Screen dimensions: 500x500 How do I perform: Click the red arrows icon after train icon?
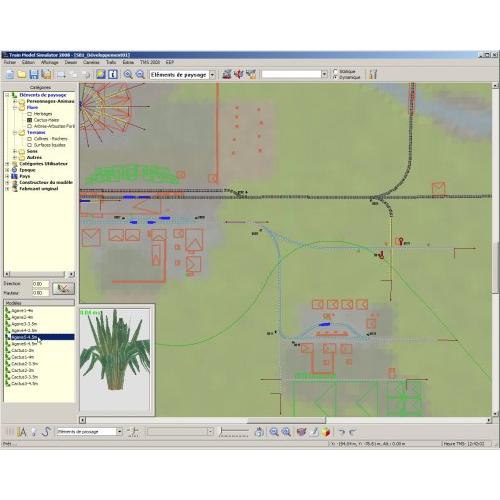pos(239,74)
